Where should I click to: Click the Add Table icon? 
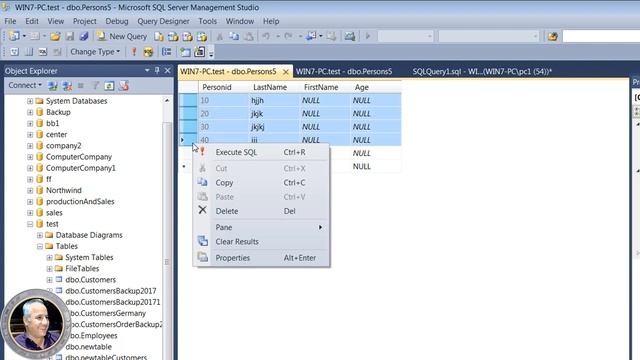coord(185,52)
